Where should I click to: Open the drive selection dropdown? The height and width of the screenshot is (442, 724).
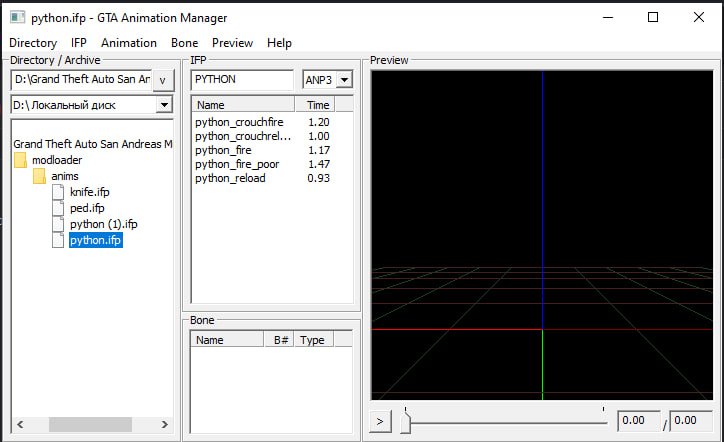pos(164,105)
